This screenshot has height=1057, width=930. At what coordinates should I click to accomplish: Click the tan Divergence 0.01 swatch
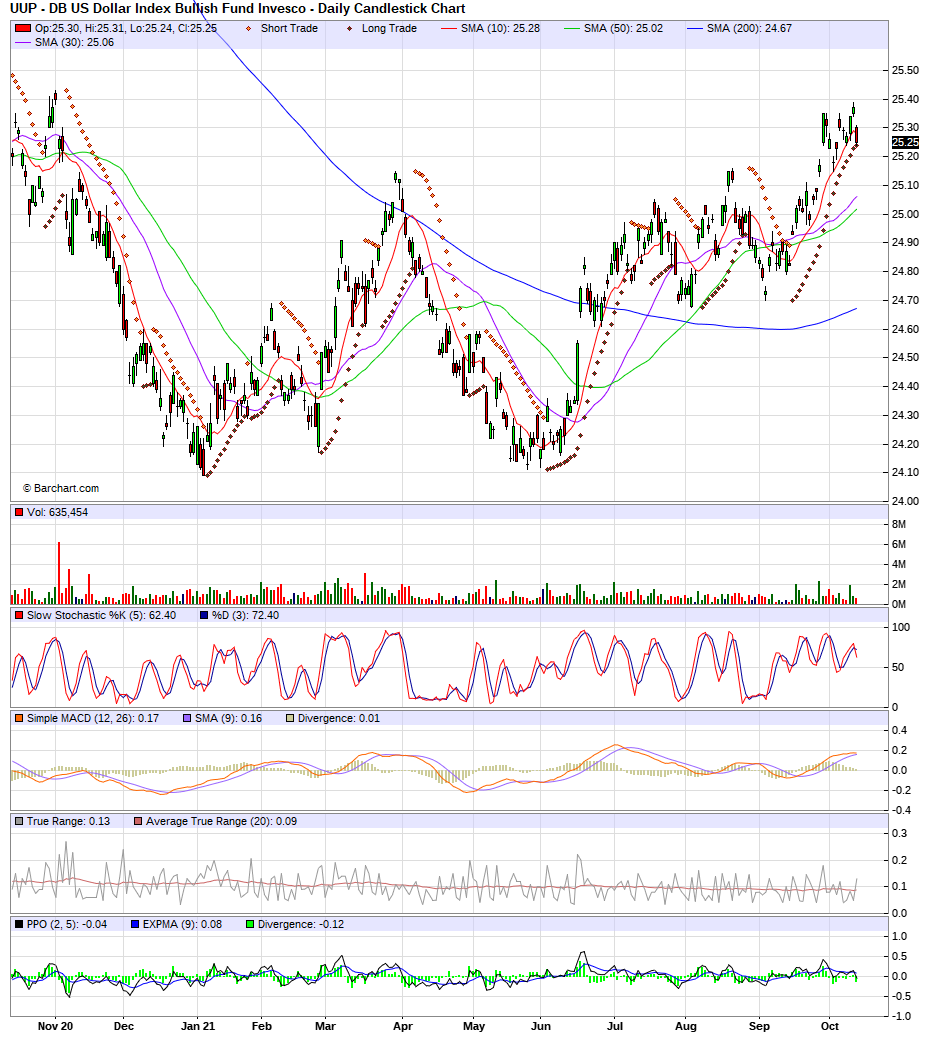290,719
